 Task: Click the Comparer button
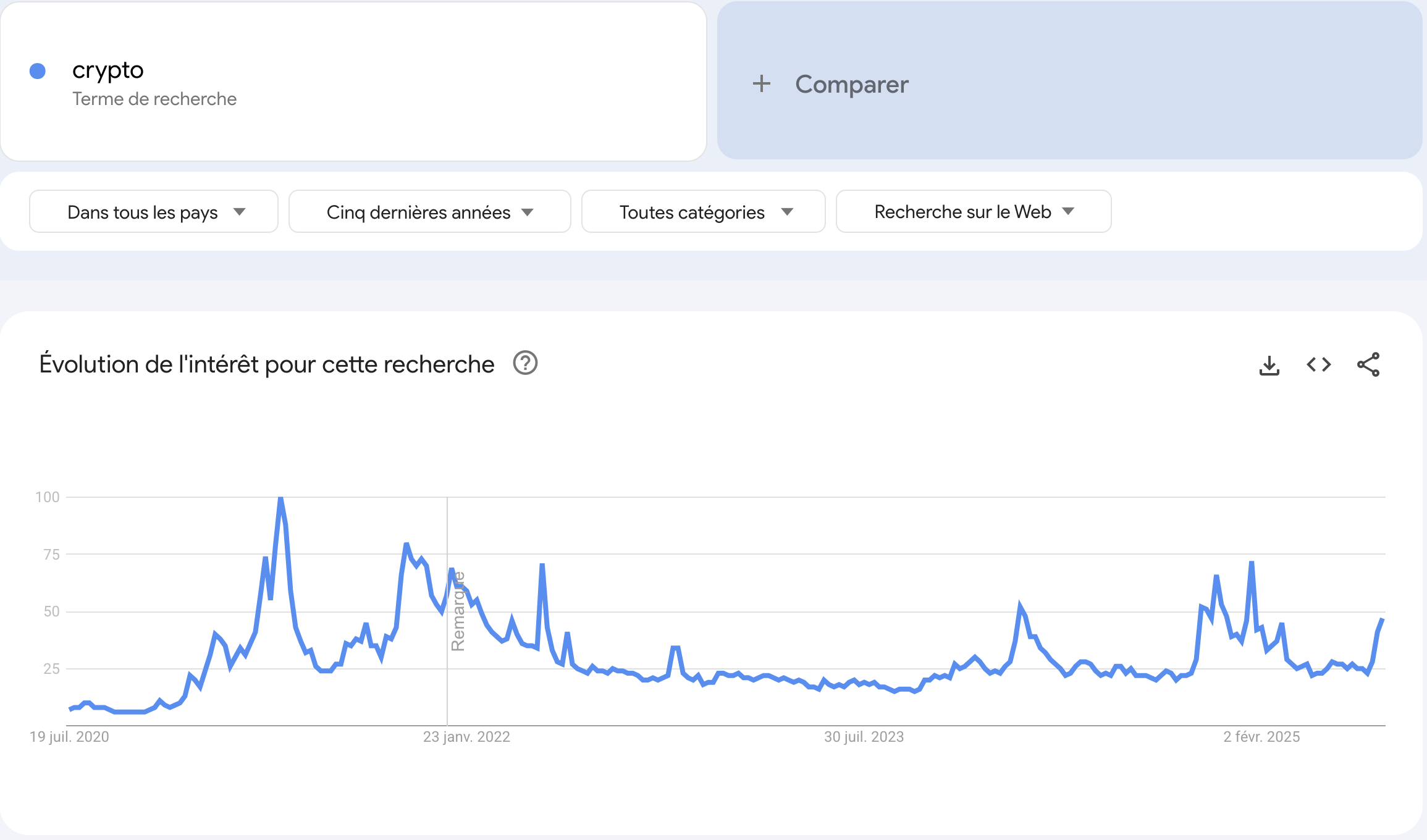(x=851, y=84)
